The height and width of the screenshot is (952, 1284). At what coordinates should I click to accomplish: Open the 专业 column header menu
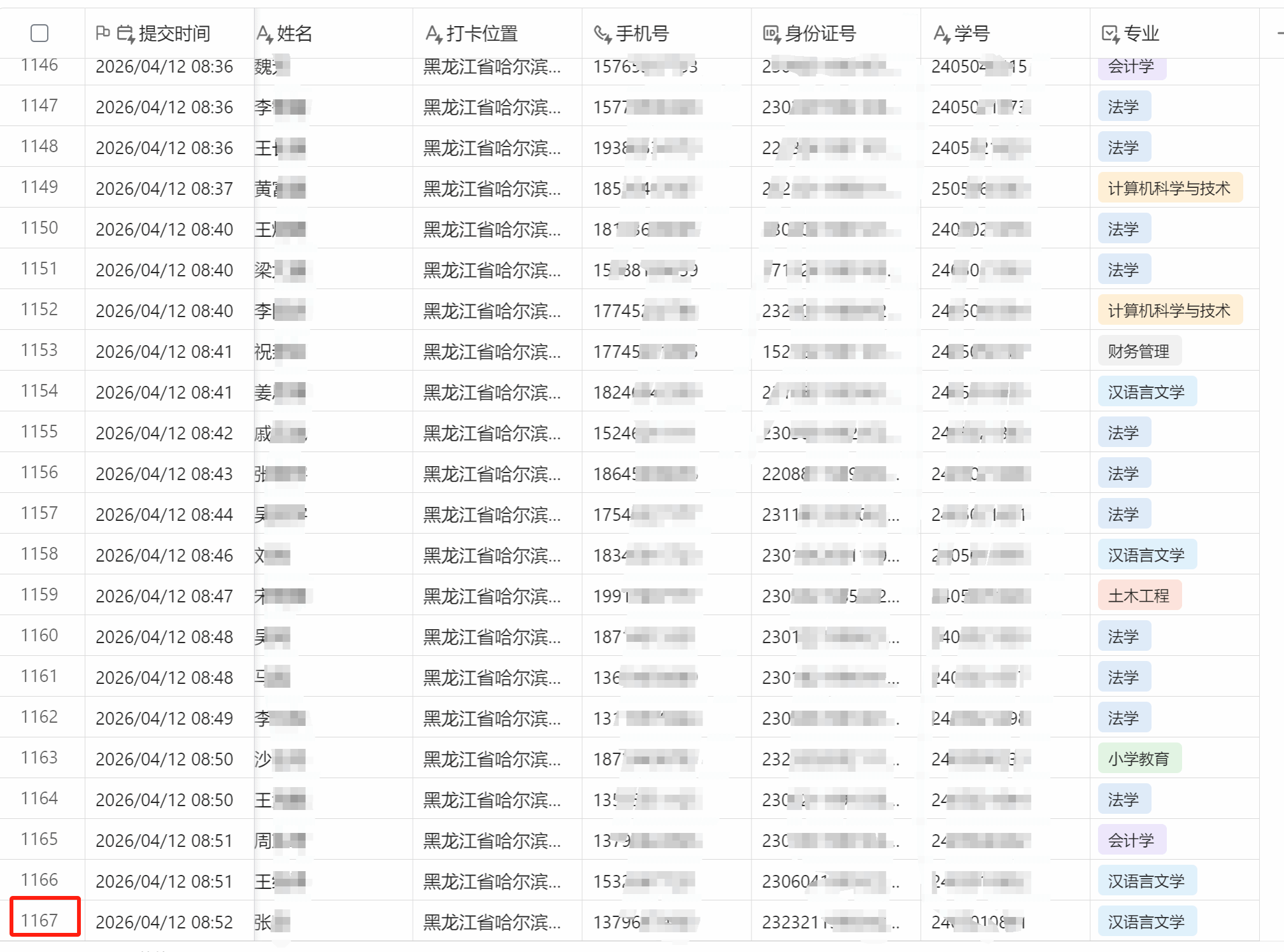click(1141, 34)
